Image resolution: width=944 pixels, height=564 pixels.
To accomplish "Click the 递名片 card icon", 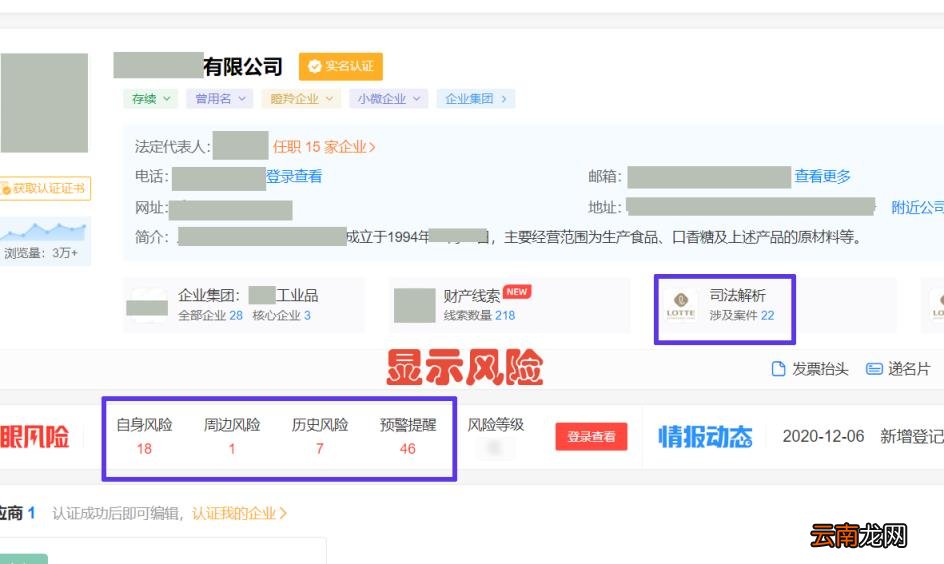I will [x=874, y=369].
